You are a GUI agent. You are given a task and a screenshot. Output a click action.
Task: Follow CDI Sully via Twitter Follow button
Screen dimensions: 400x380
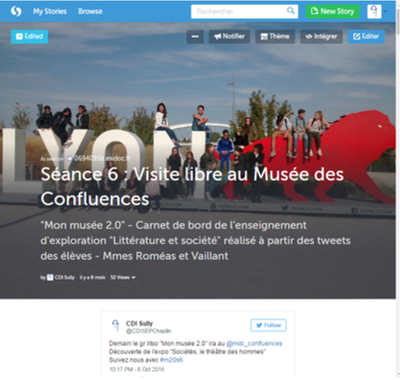pos(268,325)
